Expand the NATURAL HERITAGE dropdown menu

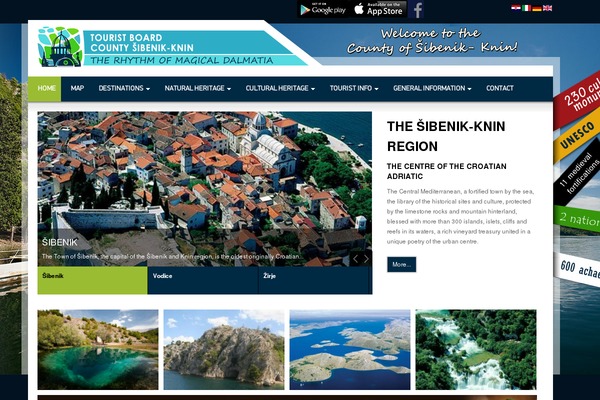point(197,88)
